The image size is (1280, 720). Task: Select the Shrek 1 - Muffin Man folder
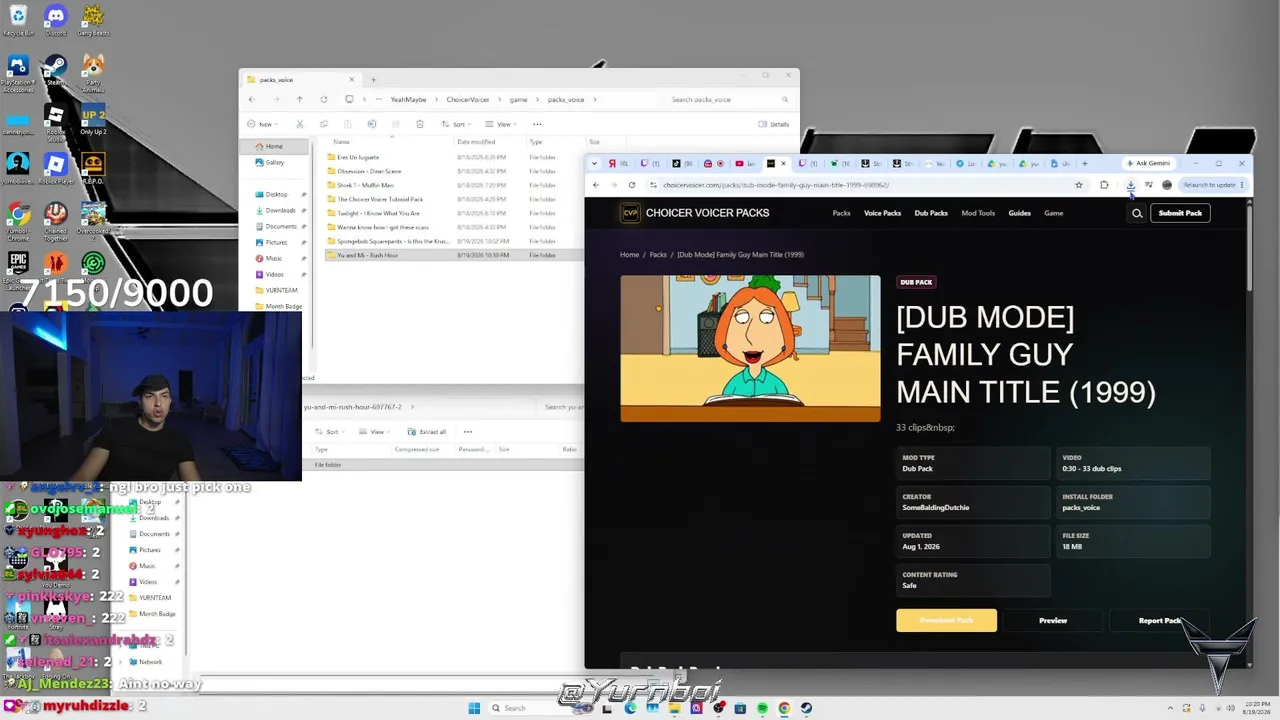(x=365, y=185)
